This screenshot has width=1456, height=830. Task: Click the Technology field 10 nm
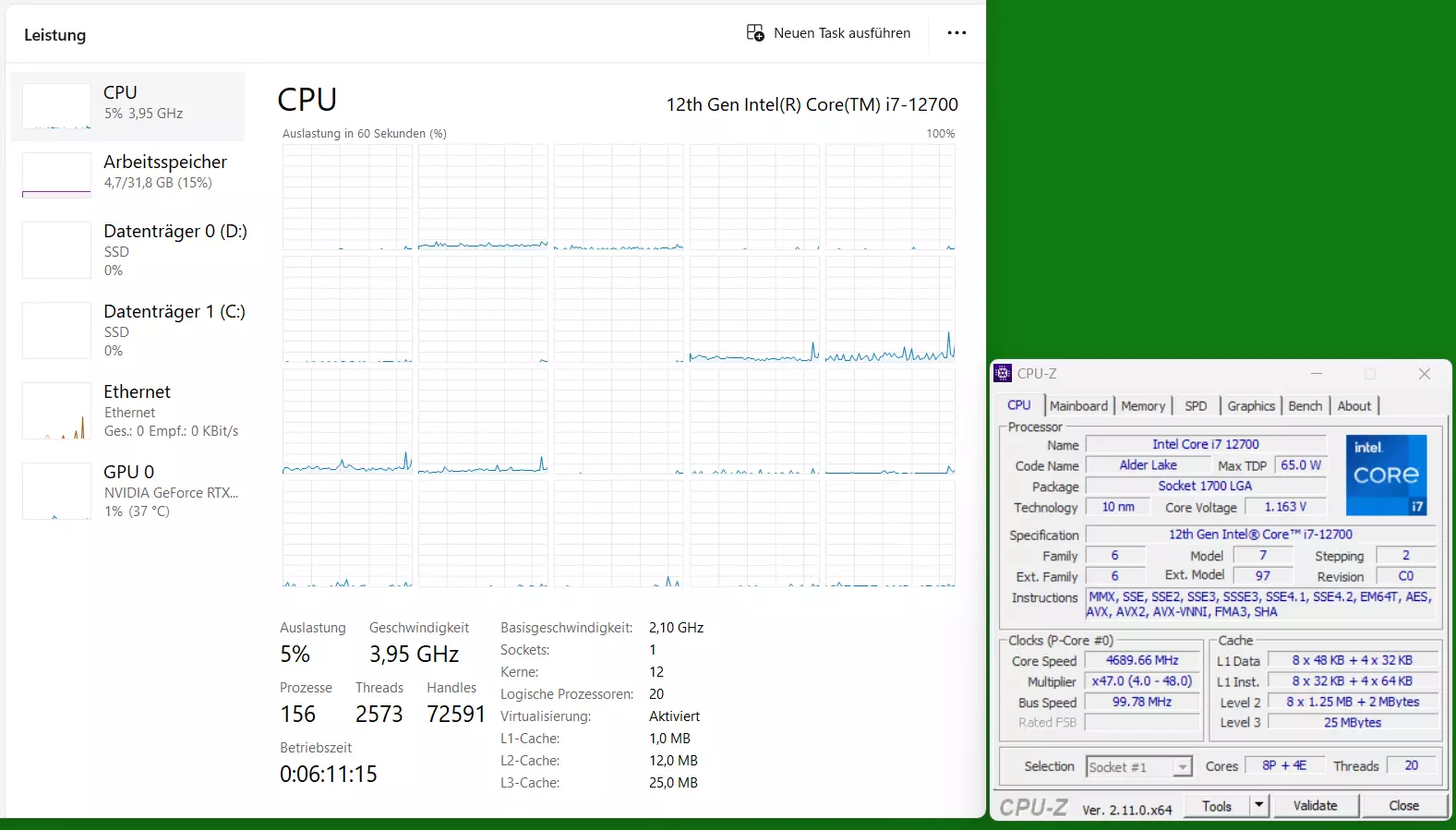point(1118,507)
